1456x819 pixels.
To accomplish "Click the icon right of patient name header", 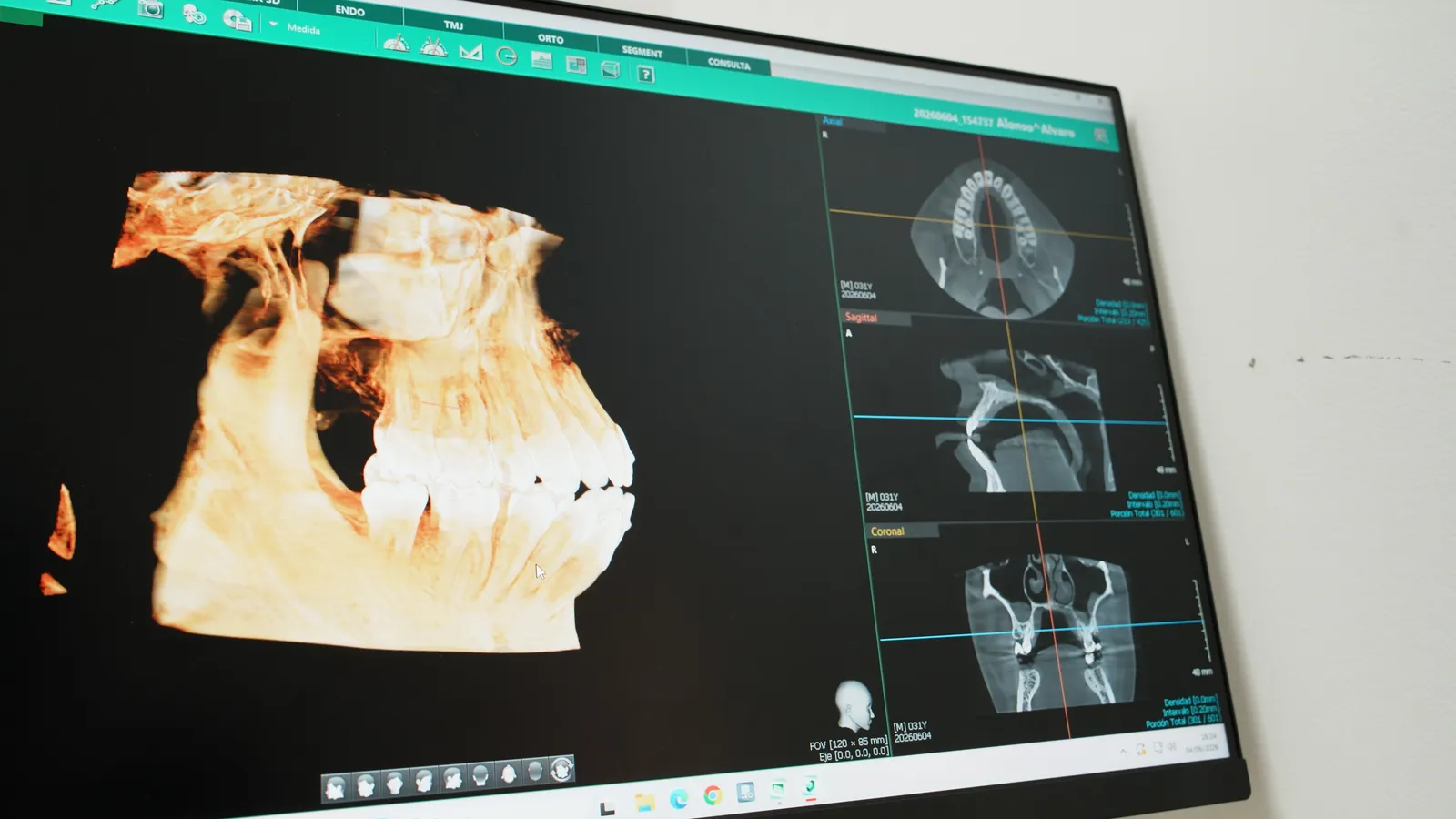I will pos(1101,136).
